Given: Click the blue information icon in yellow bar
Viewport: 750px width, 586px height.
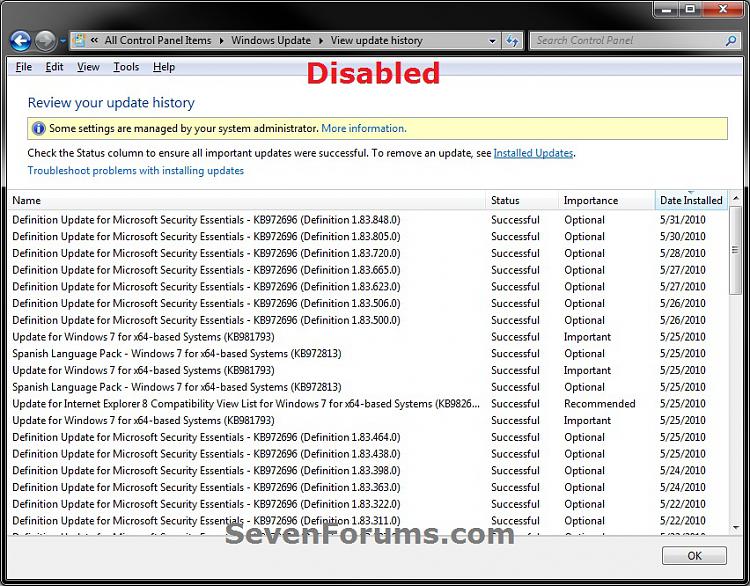Looking at the screenshot, I should click(38, 128).
